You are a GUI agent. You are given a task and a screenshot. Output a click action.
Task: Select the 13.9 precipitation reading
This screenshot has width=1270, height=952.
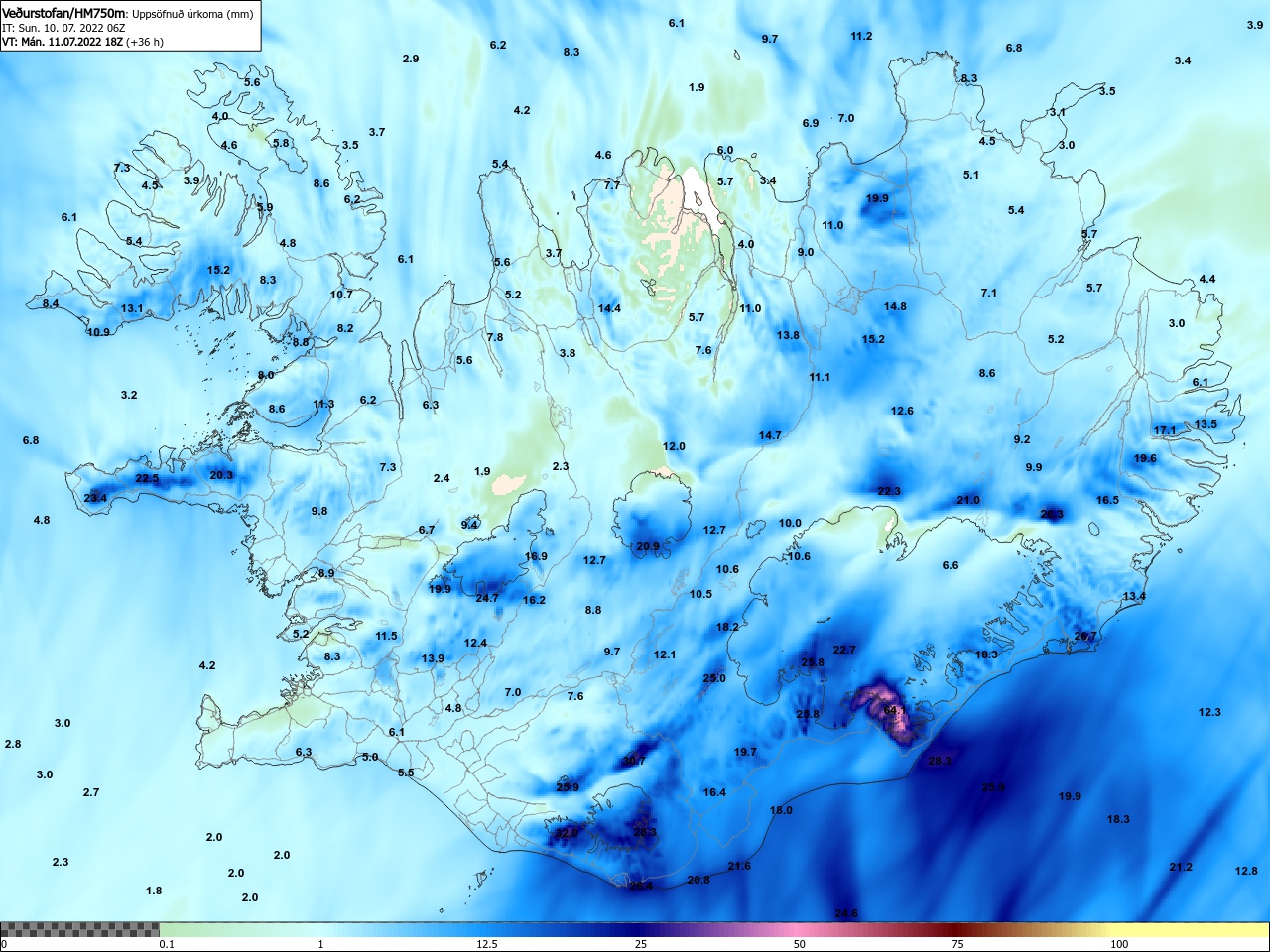click(x=433, y=658)
